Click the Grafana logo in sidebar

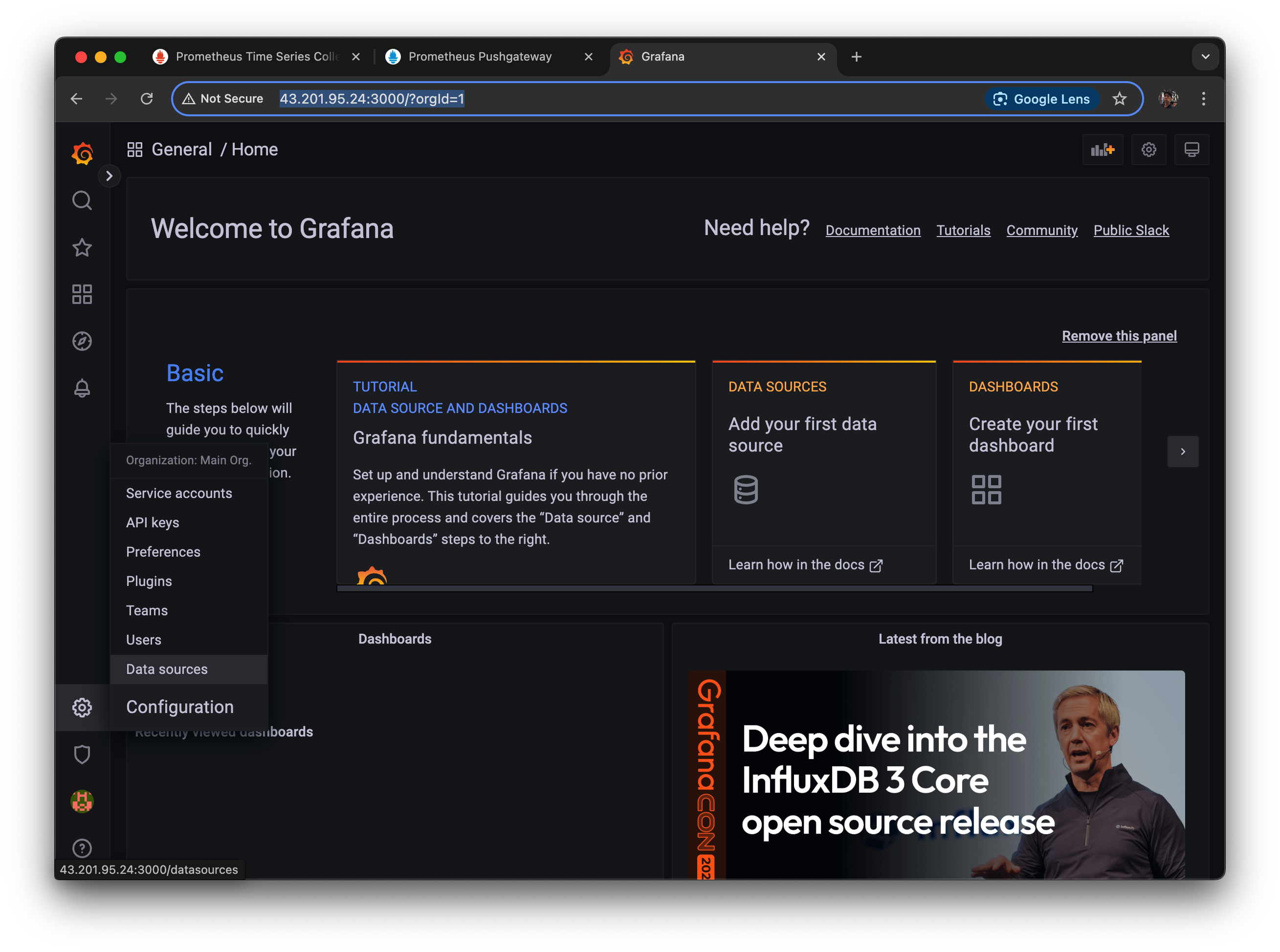pos(82,153)
